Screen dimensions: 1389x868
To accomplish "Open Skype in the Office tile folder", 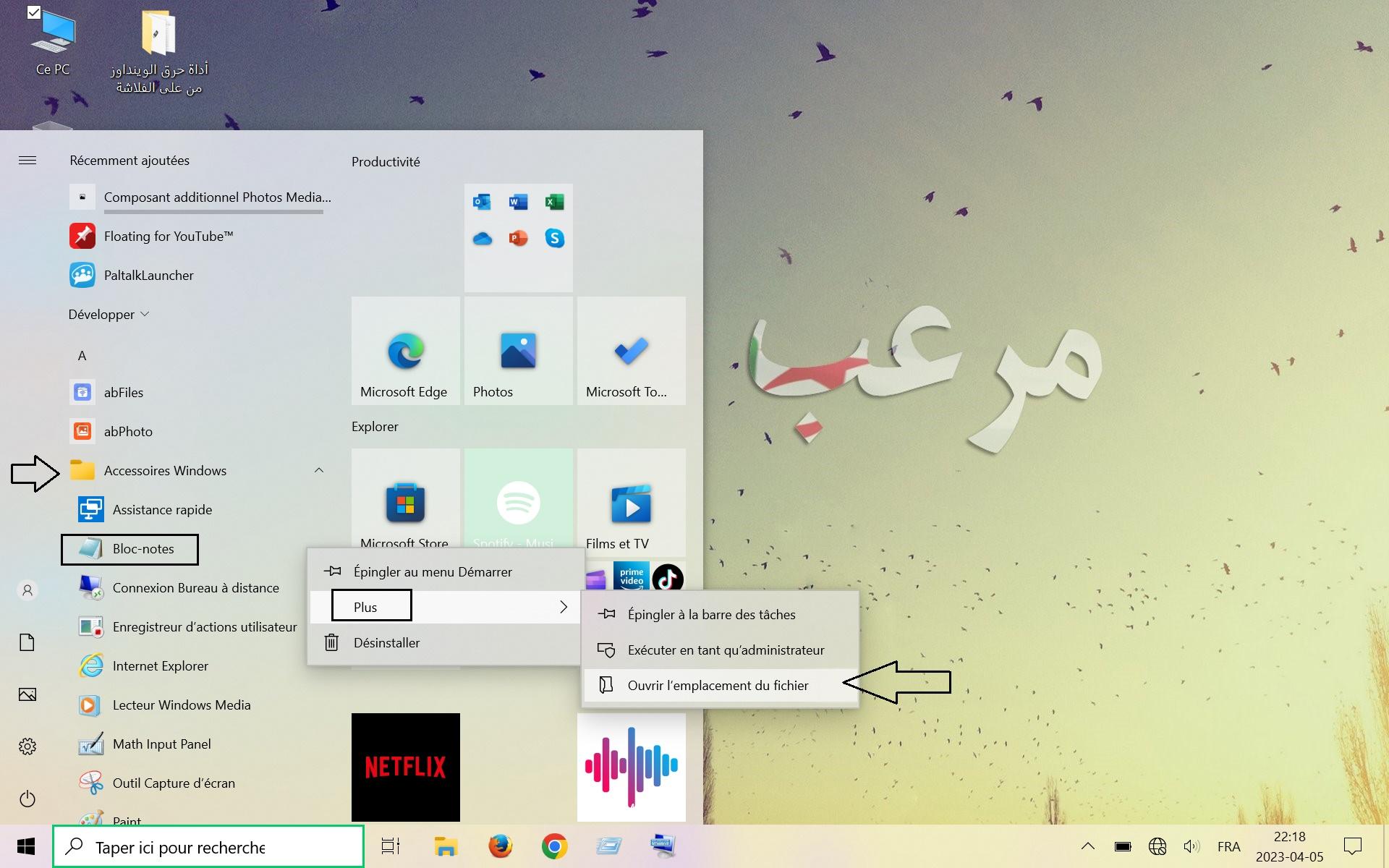I will 554,238.
